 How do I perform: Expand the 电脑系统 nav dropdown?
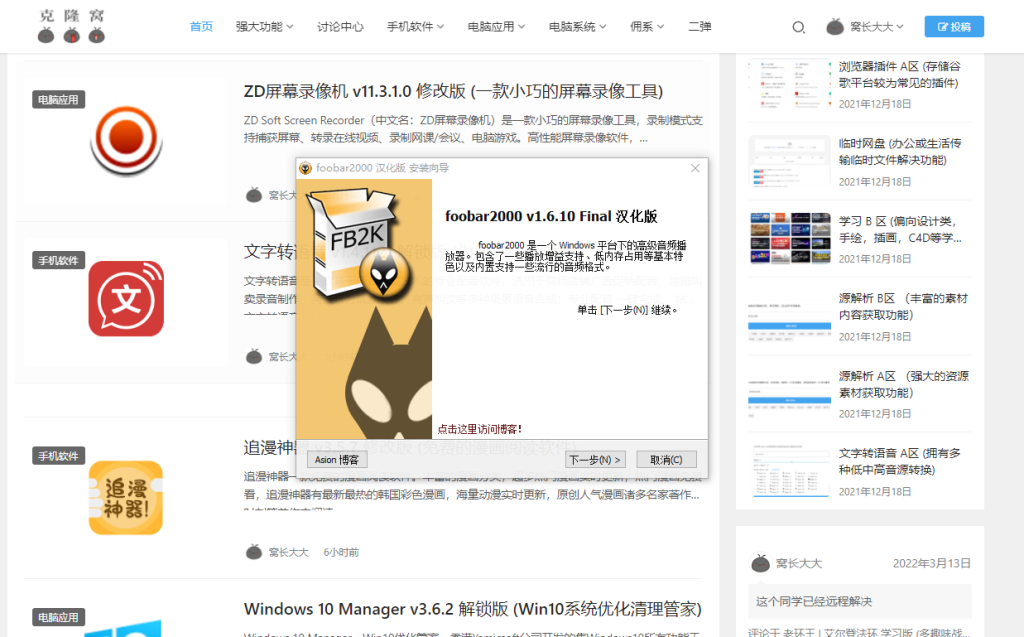[577, 27]
